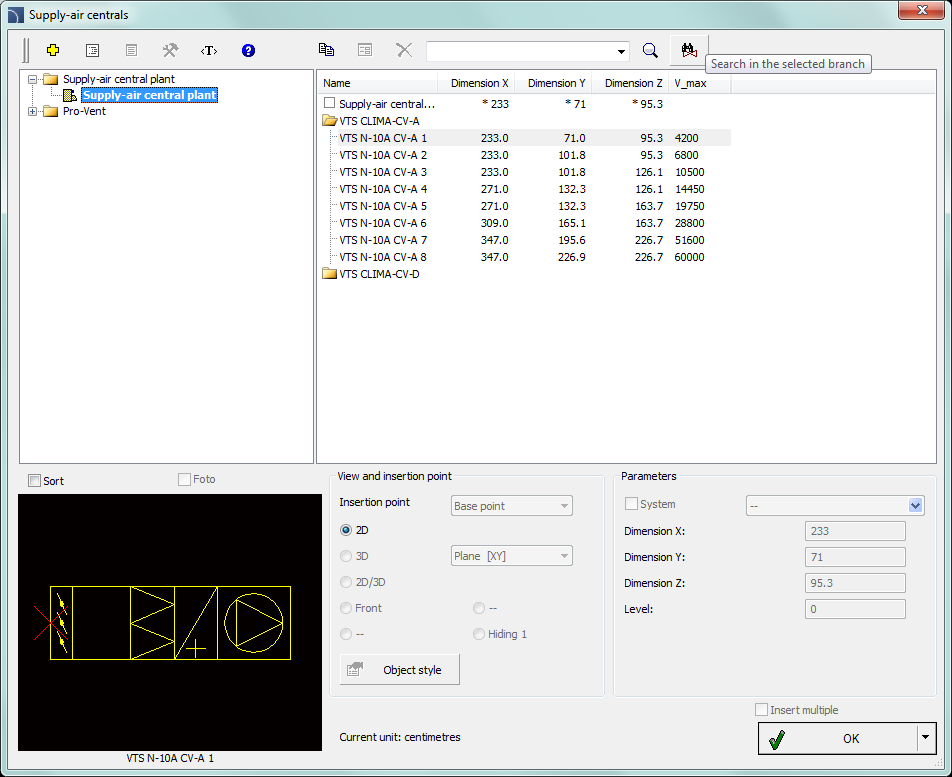This screenshot has width=952, height=777.
Task: Tick the Supply-air central row checkbox
Action: click(x=330, y=103)
